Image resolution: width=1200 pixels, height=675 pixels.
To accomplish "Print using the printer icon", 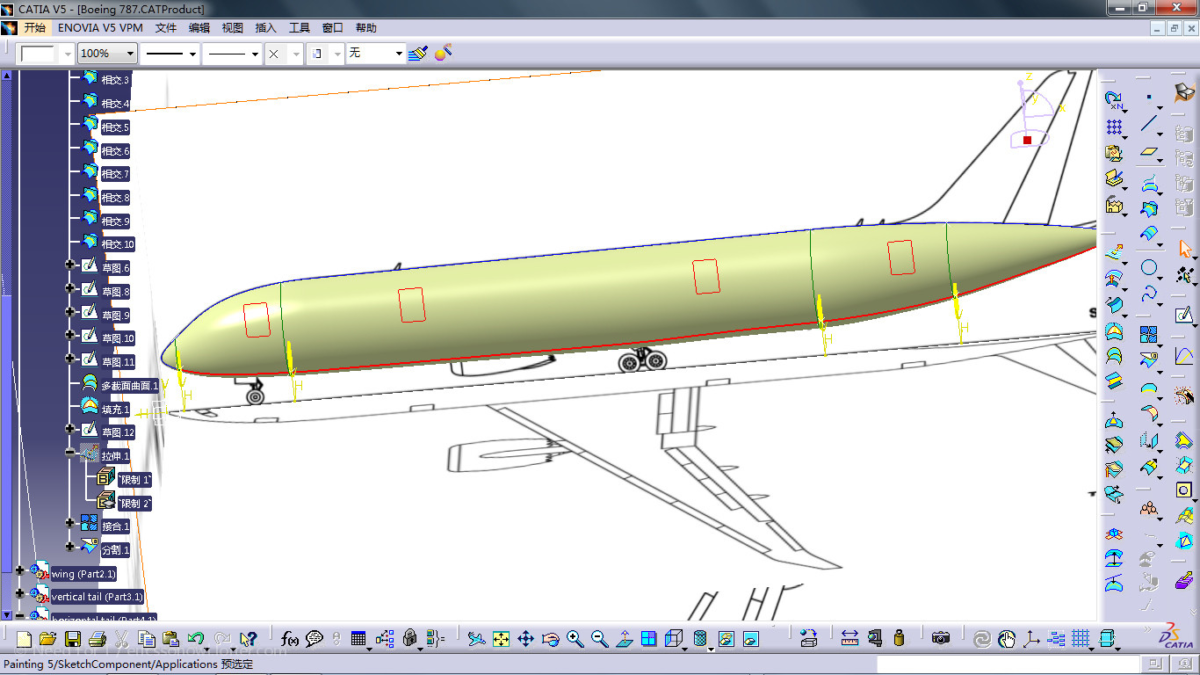I will pos(97,639).
